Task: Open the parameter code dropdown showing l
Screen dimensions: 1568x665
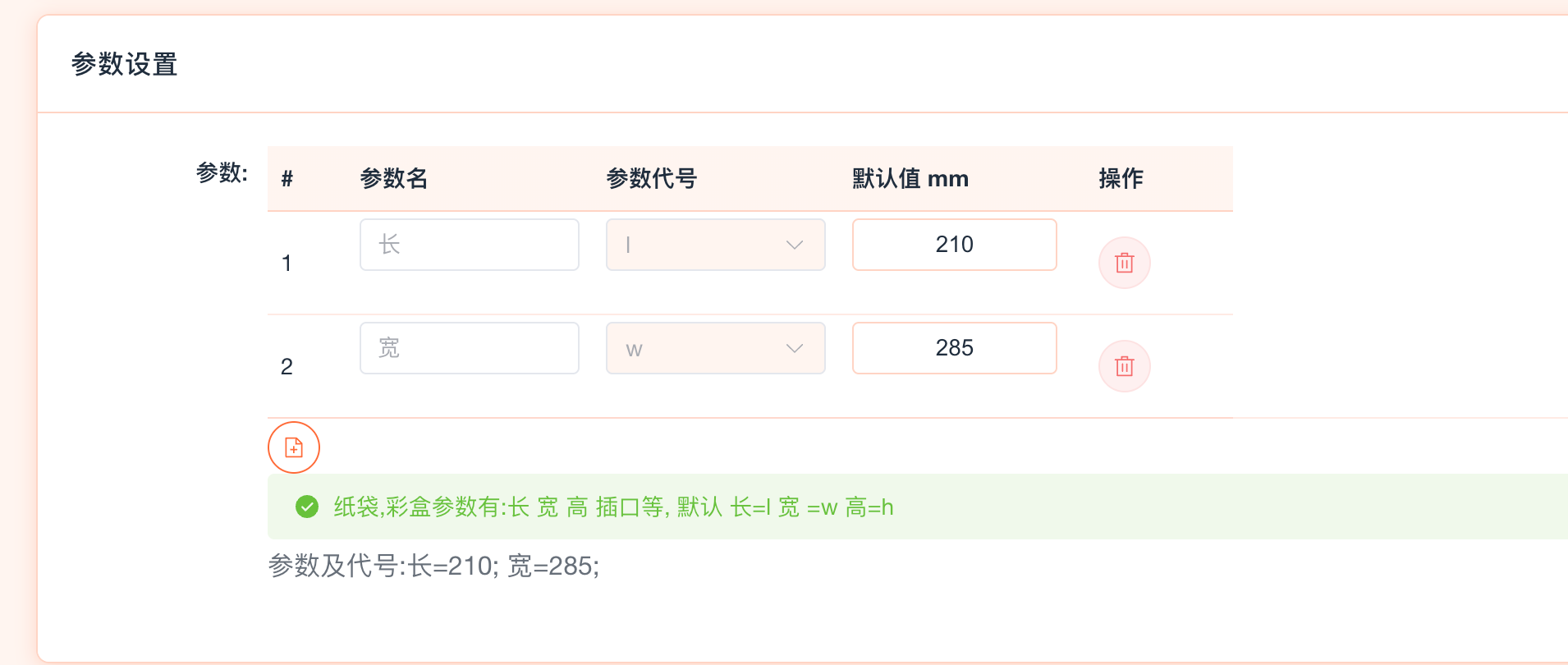Action: [715, 245]
